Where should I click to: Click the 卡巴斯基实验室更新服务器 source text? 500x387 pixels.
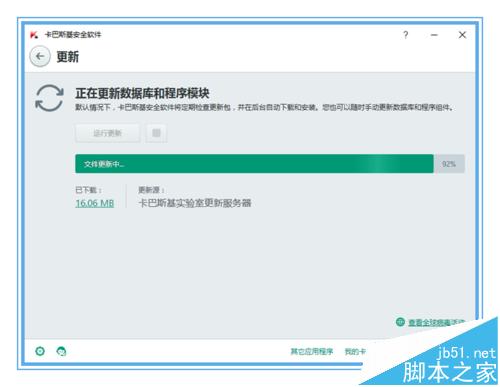[195, 203]
